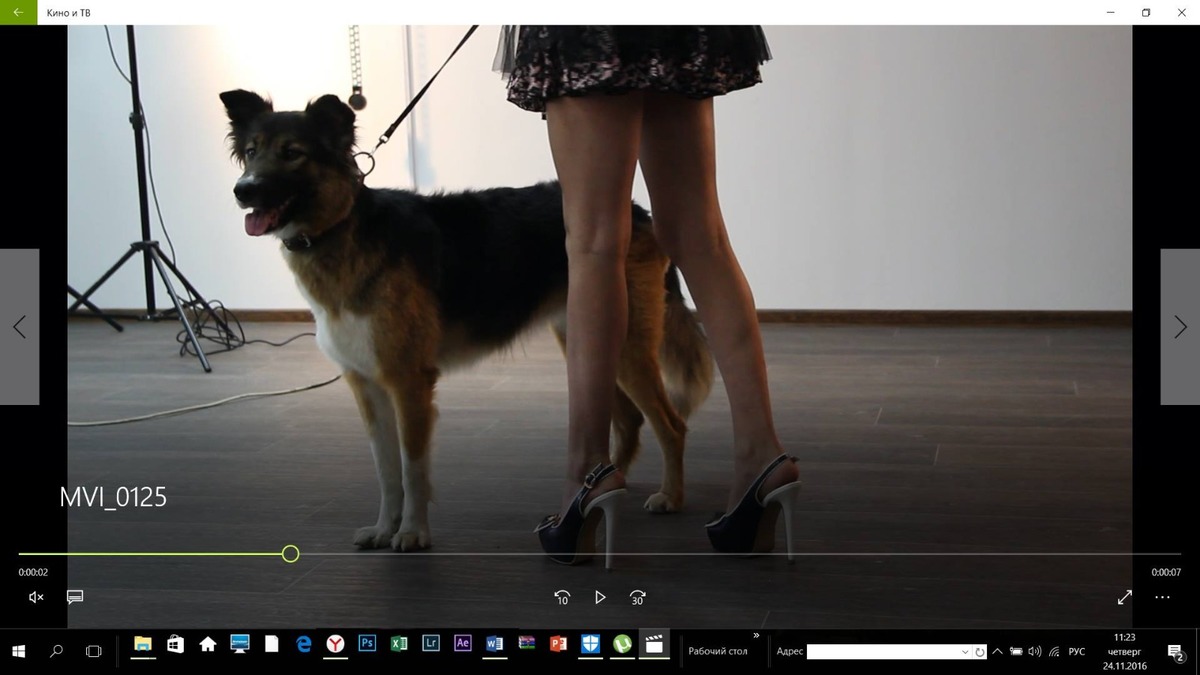1200x675 pixels.
Task: Switch the РУС input language
Action: pos(1077,652)
